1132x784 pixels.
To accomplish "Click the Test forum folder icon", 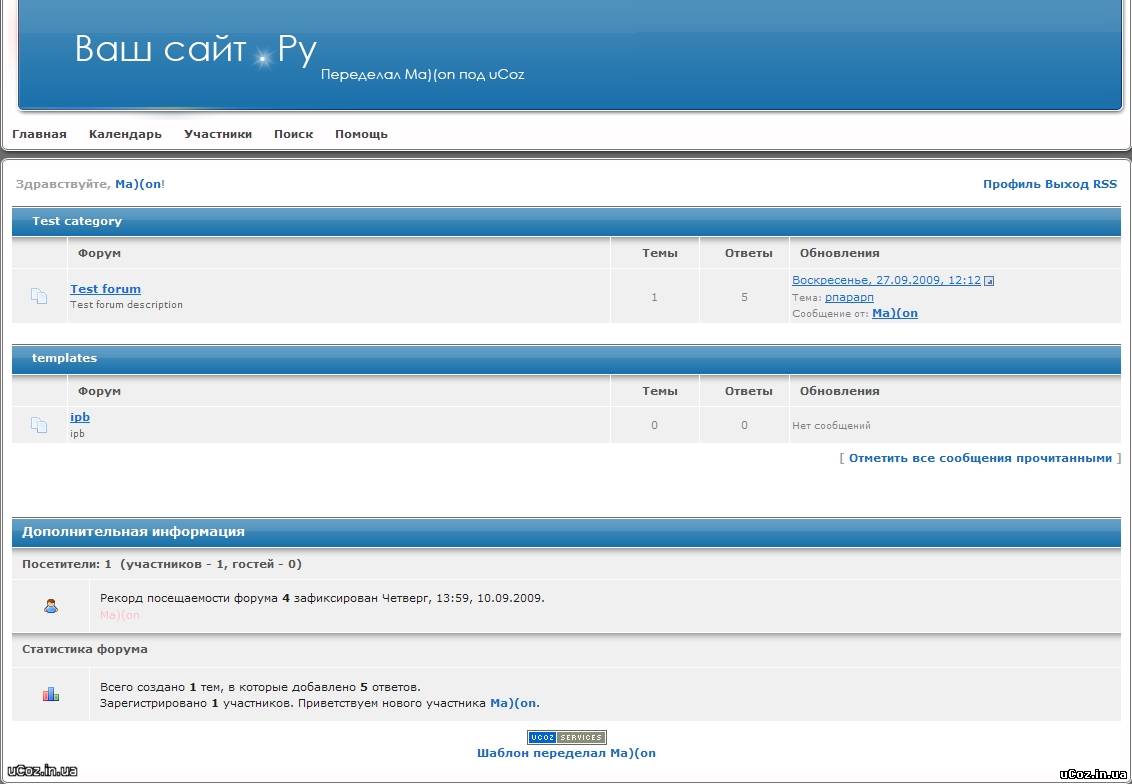I will [x=39, y=296].
